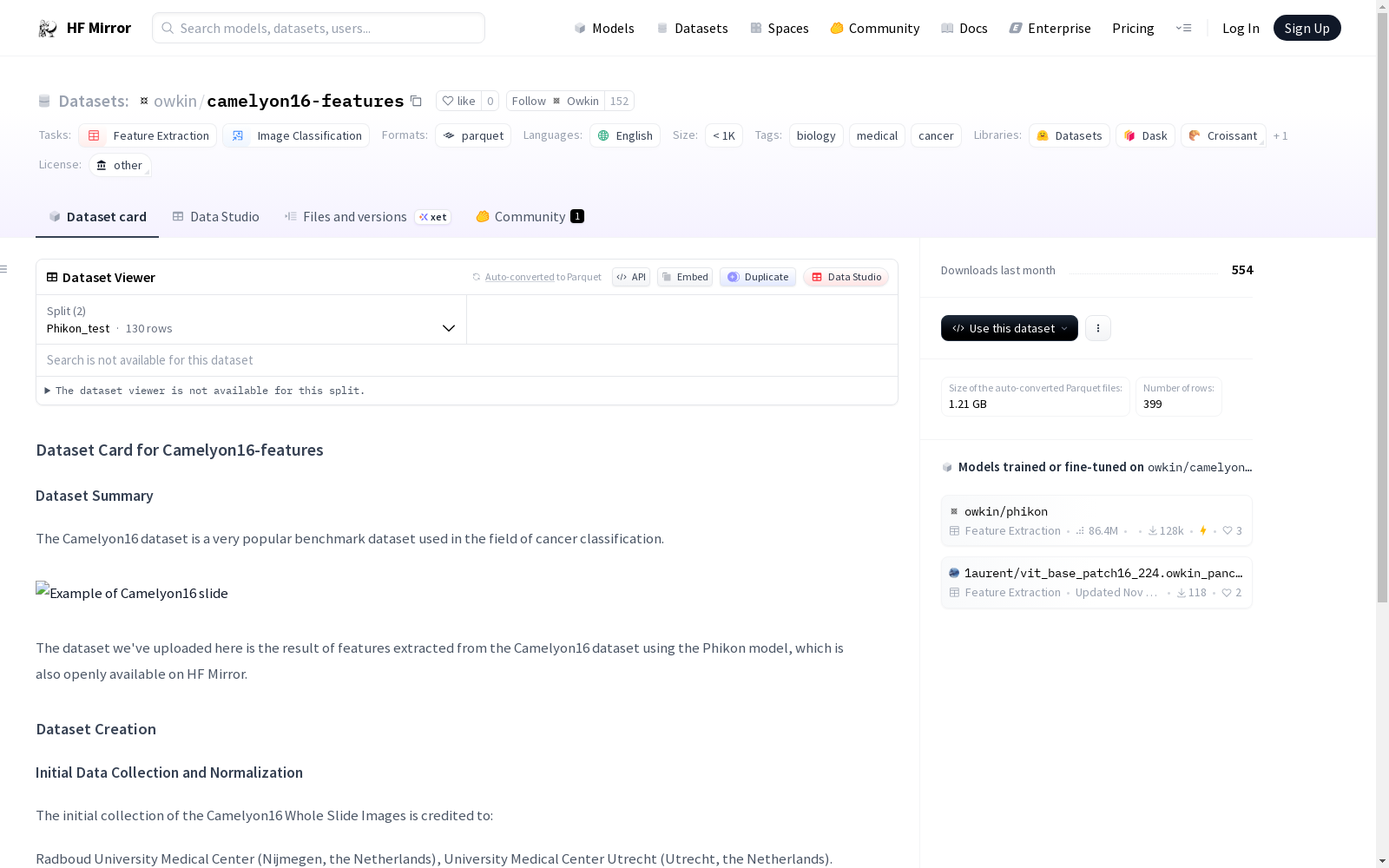
Task: Click the Search is not available field
Action: (467, 360)
